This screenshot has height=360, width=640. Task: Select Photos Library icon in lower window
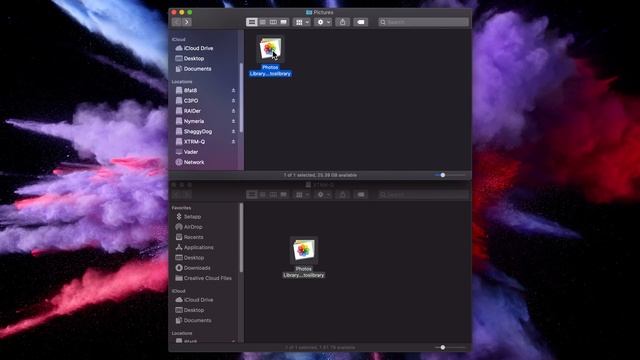click(304, 250)
